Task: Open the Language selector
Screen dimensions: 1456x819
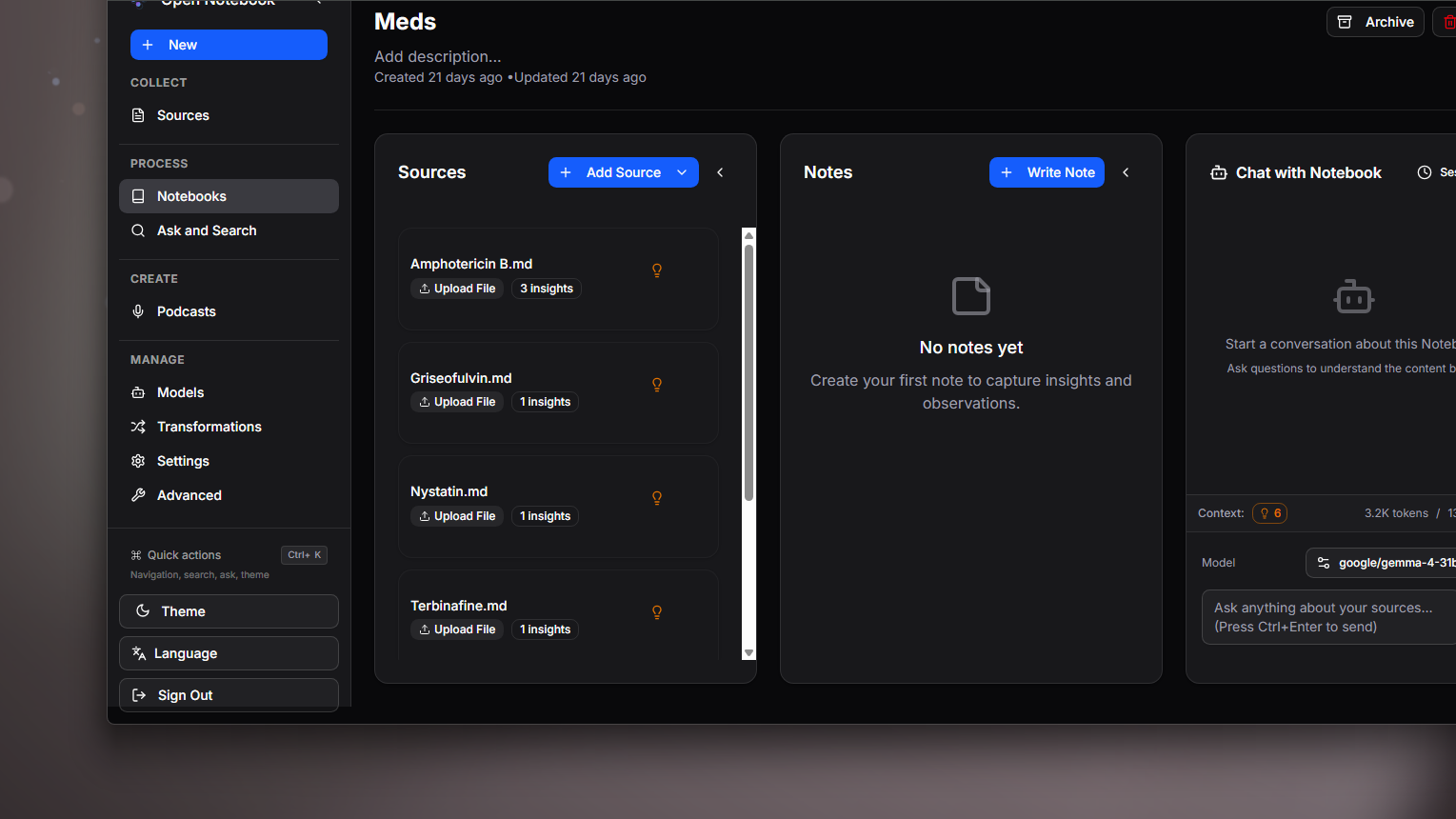Action: 229,653
